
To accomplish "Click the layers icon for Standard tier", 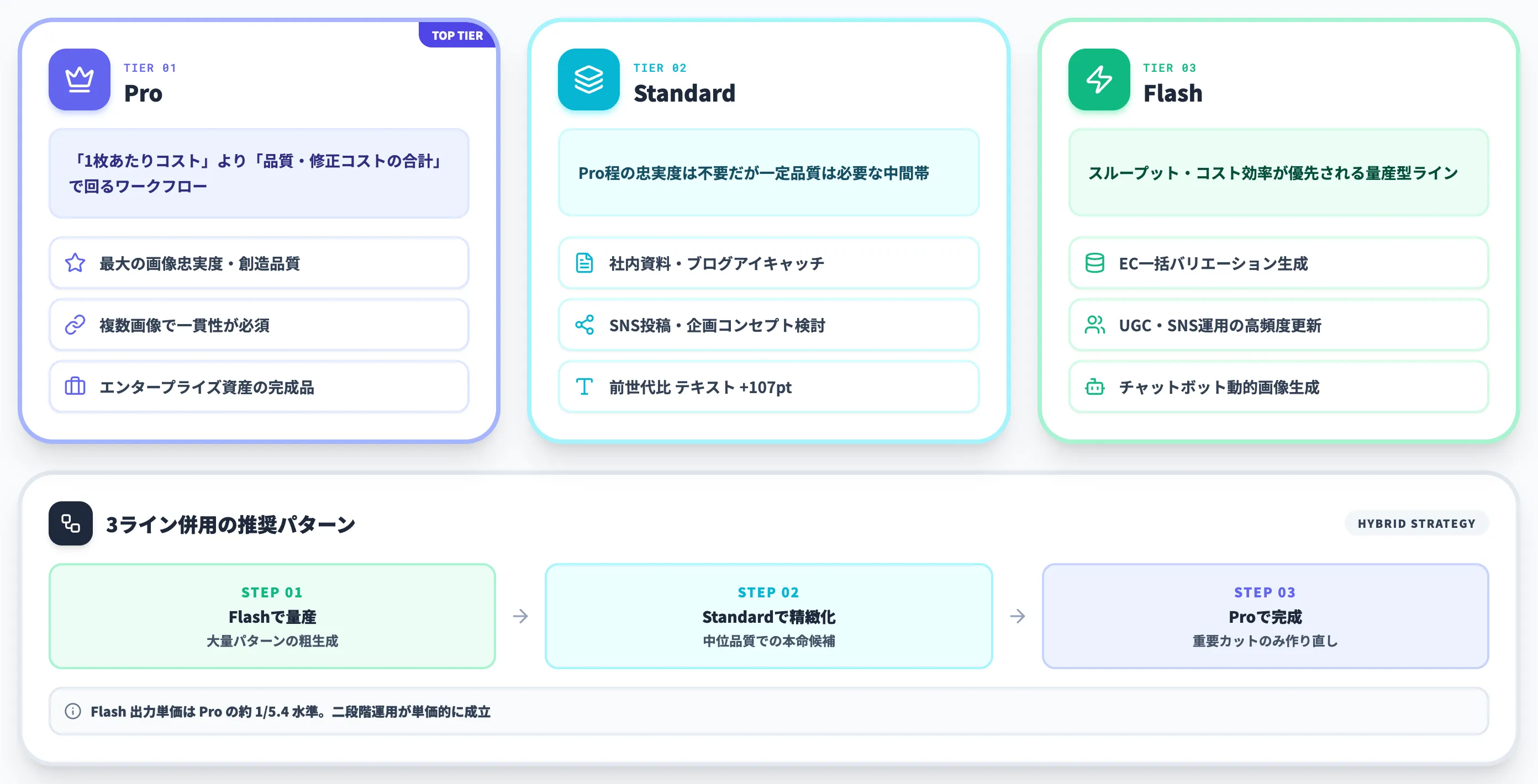I will (x=589, y=80).
